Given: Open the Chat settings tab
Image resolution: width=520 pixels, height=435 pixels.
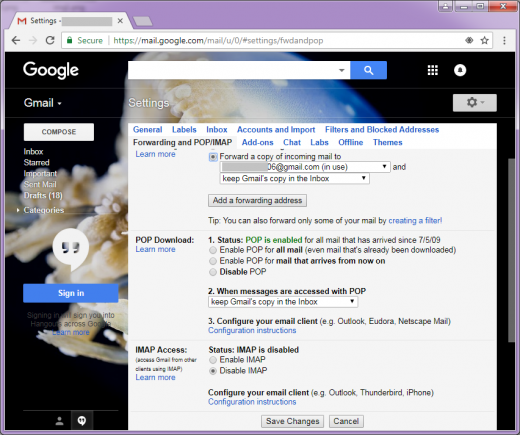Looking at the screenshot, I should click(292, 142).
